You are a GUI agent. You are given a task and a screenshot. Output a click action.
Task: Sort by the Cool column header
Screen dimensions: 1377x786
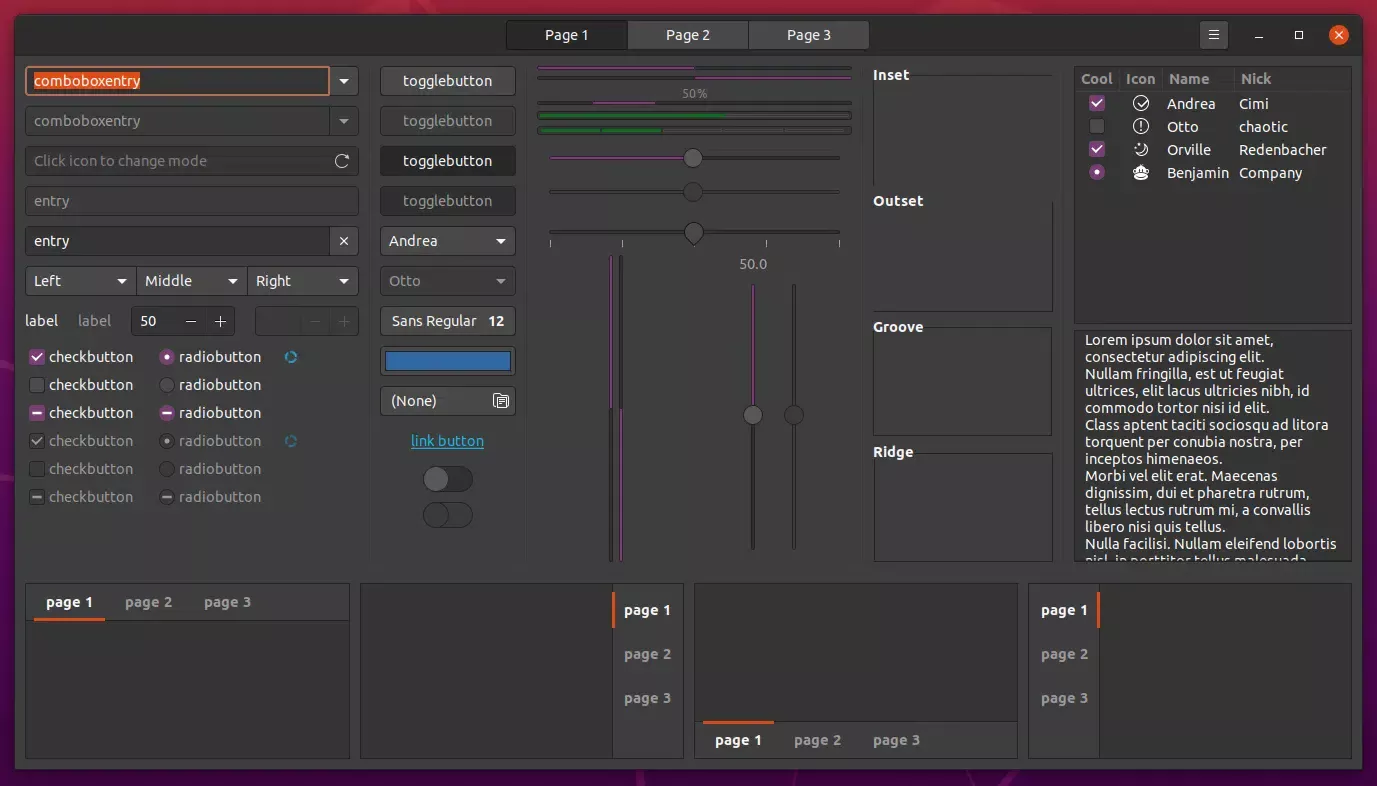[1097, 79]
